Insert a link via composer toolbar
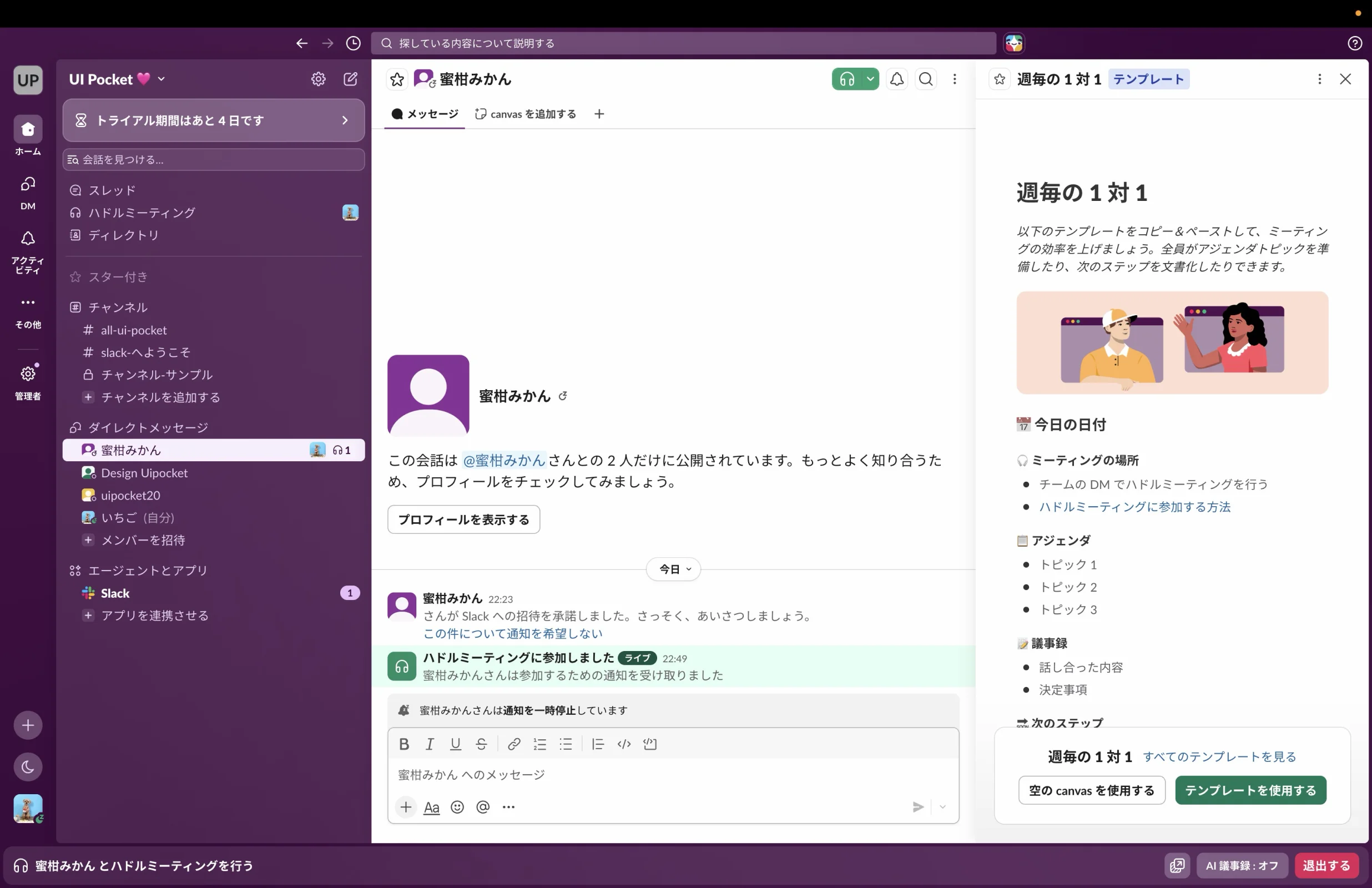Viewport: 1372px width, 888px height. point(513,744)
